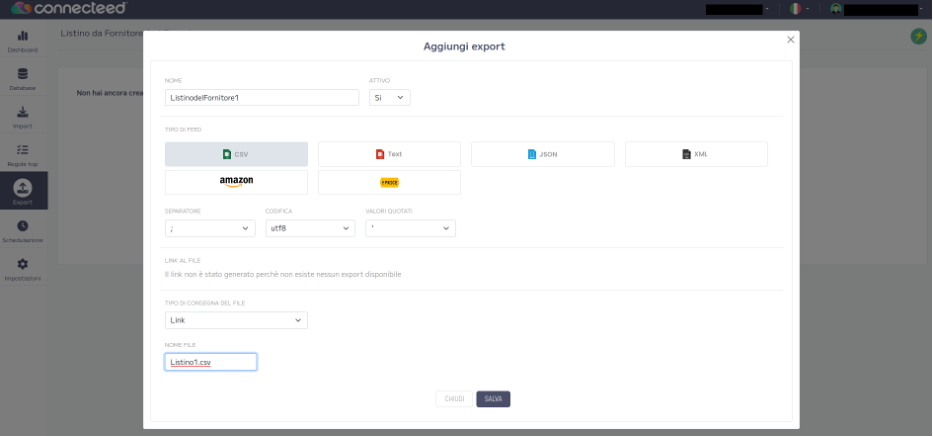Open the Codifica utf8 dropdown
The image size is (933, 437).
pyautogui.click(x=310, y=229)
